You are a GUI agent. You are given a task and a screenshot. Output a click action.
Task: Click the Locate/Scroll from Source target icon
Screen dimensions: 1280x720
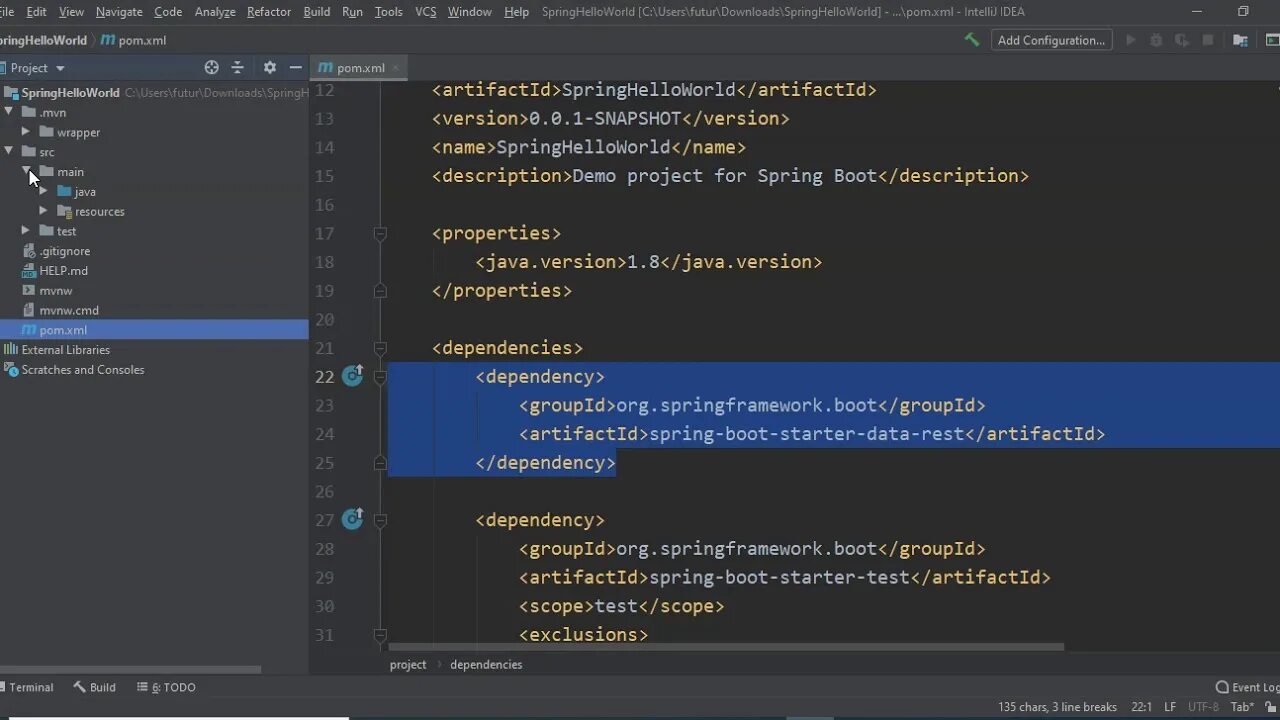[x=211, y=67]
